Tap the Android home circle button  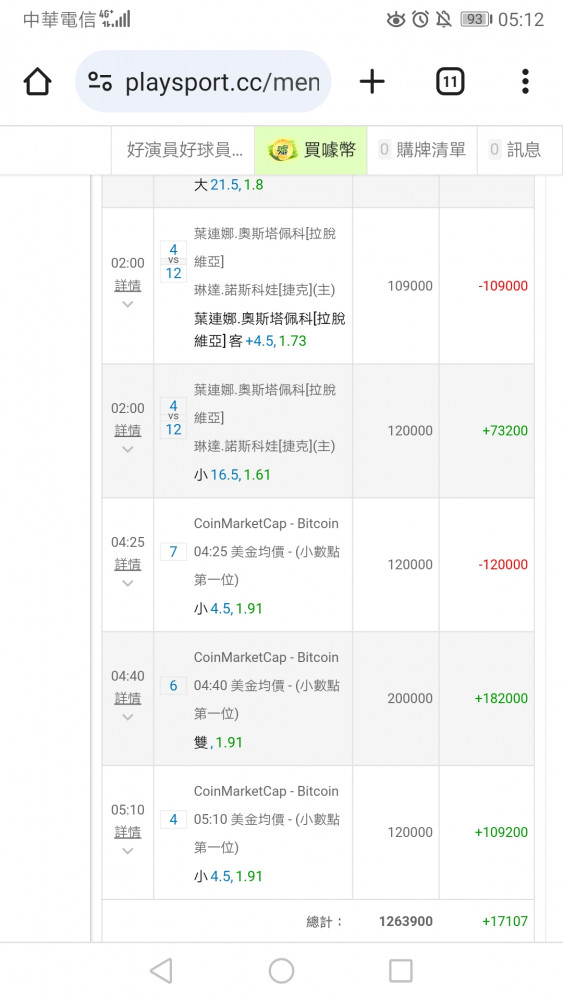point(281,970)
